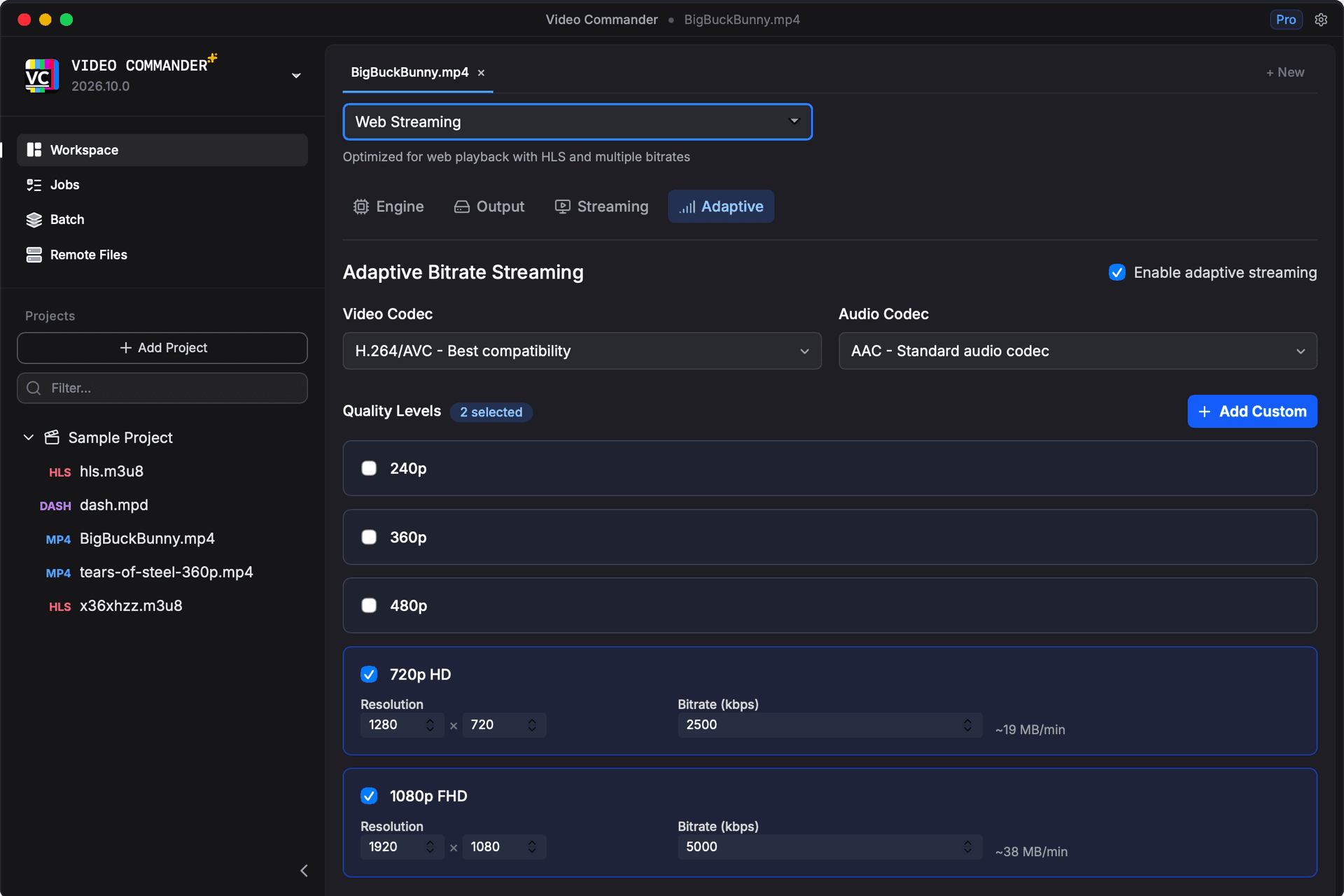
Task: Click the 720p bitrate 2500 field
Action: click(830, 724)
